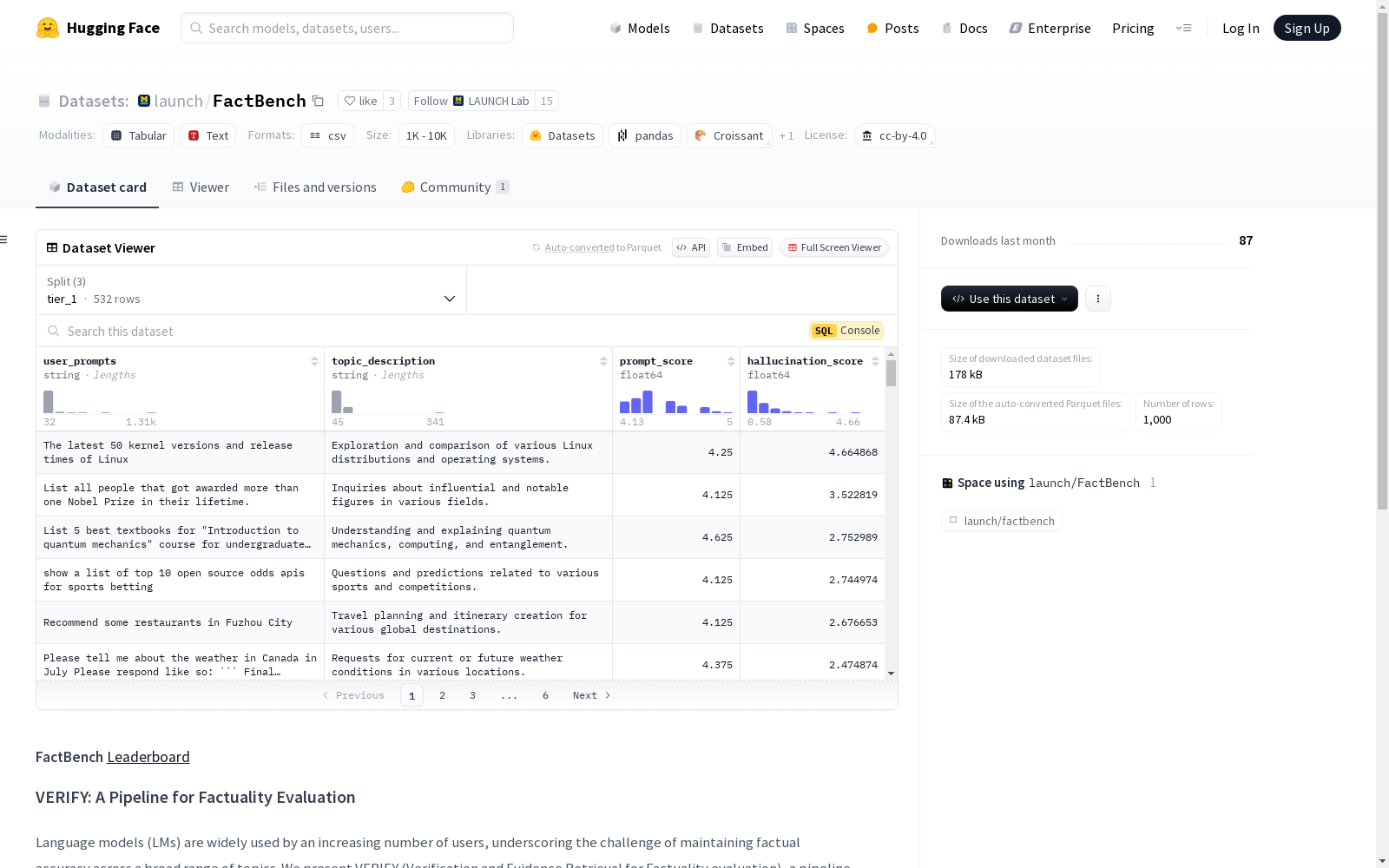Open Full Screen Viewer
The height and width of the screenshot is (868, 1389).
[x=833, y=247]
